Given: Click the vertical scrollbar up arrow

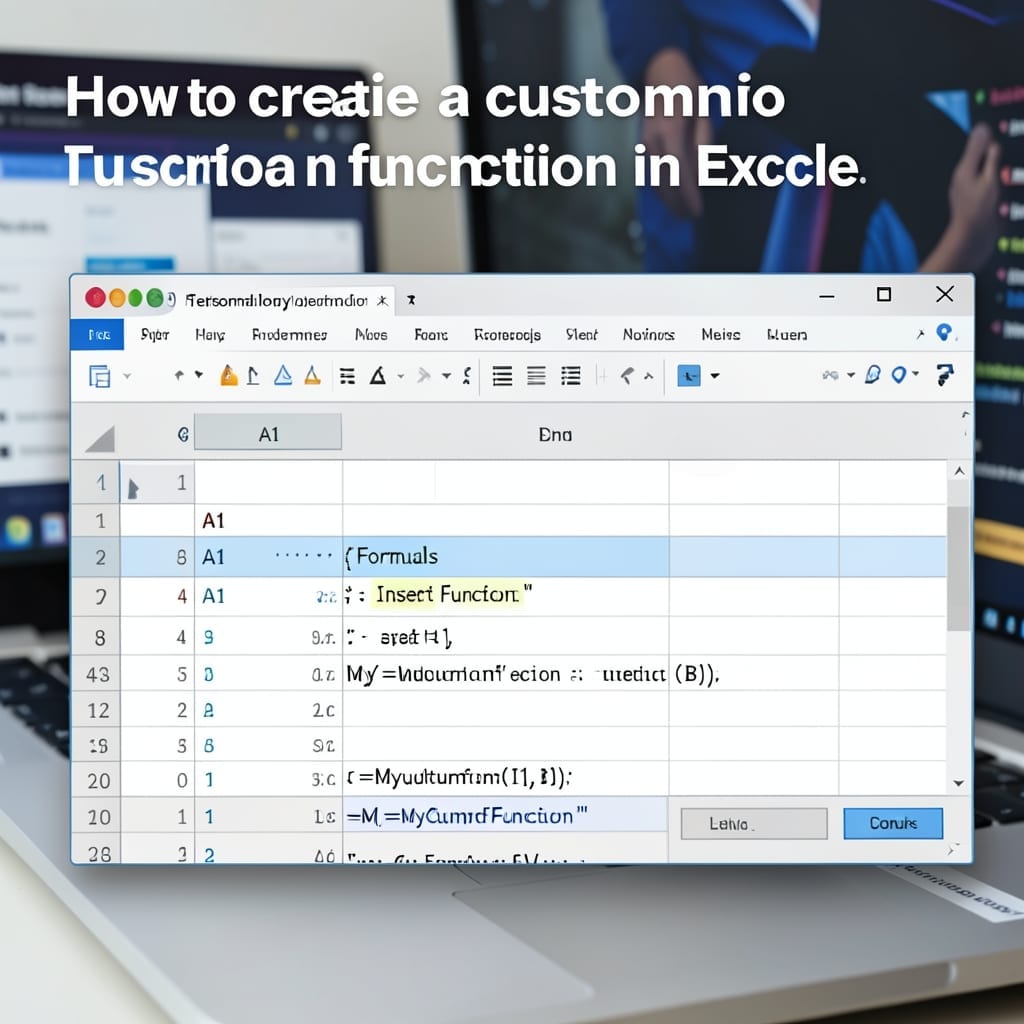Looking at the screenshot, I should coord(959,471).
